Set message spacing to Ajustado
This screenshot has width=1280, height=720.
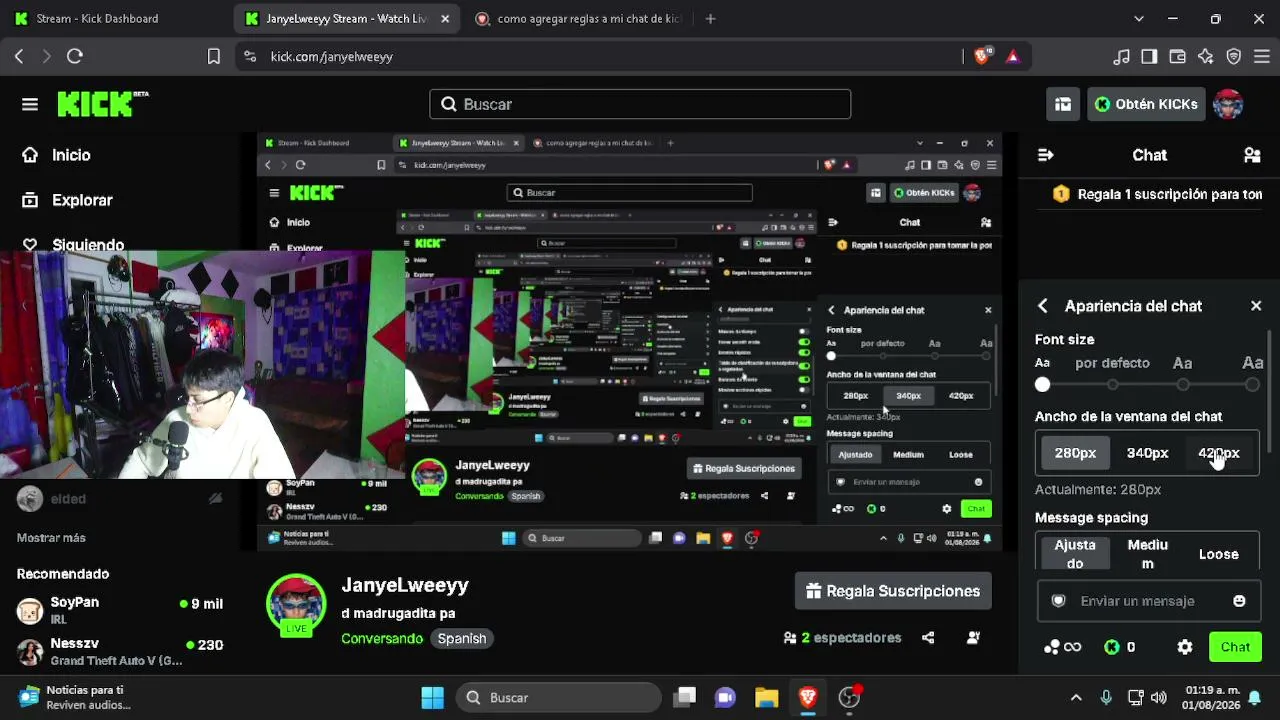(x=1075, y=554)
